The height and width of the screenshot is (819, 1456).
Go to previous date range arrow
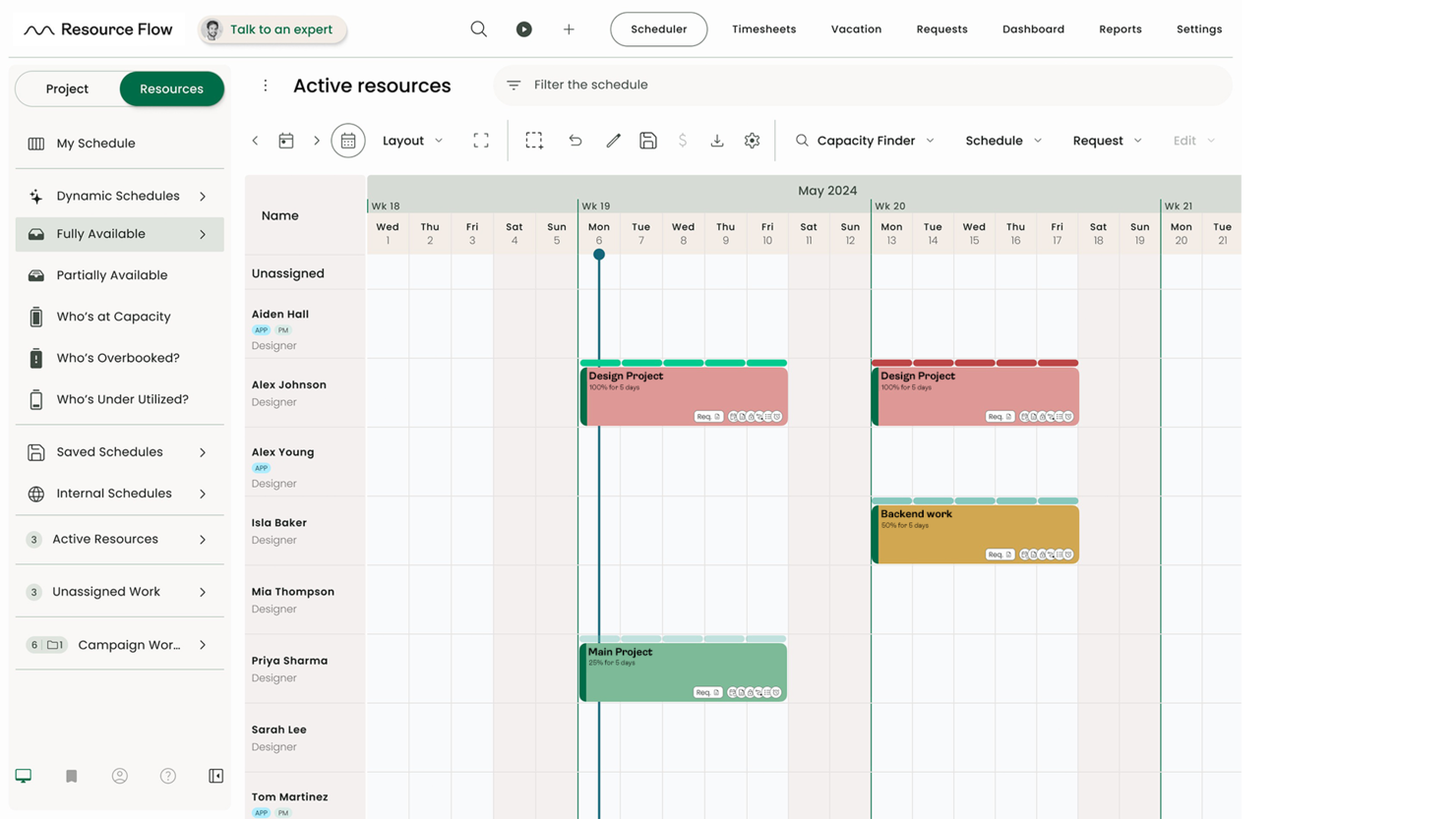255,141
